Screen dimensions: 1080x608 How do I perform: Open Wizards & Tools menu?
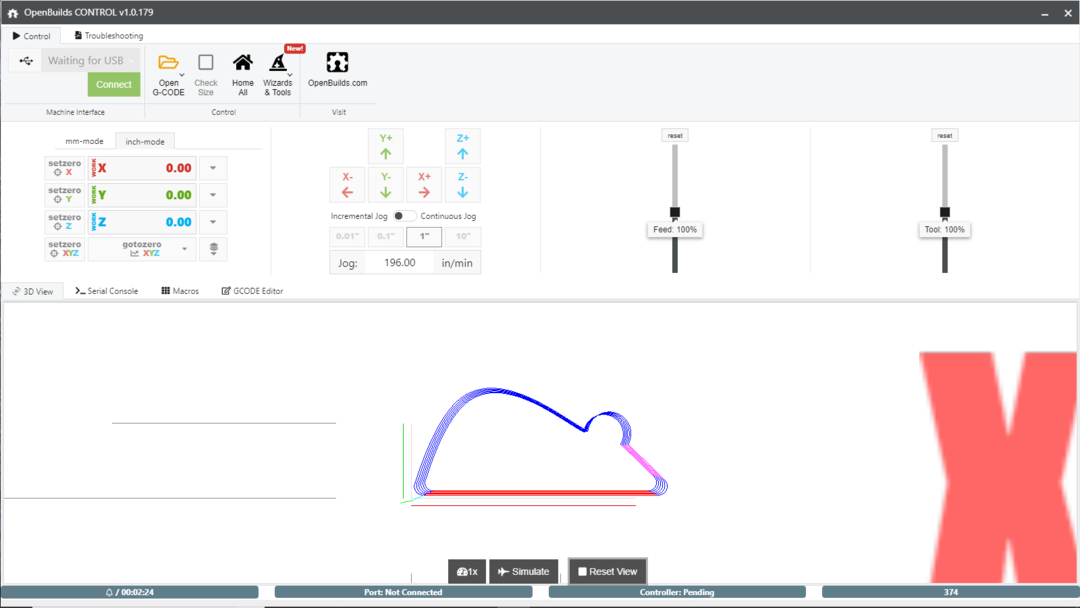click(x=278, y=65)
